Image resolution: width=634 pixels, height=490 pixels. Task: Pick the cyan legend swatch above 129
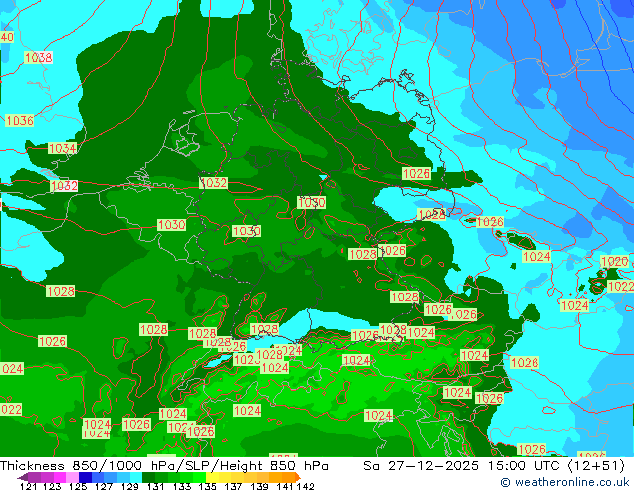(x=136, y=477)
